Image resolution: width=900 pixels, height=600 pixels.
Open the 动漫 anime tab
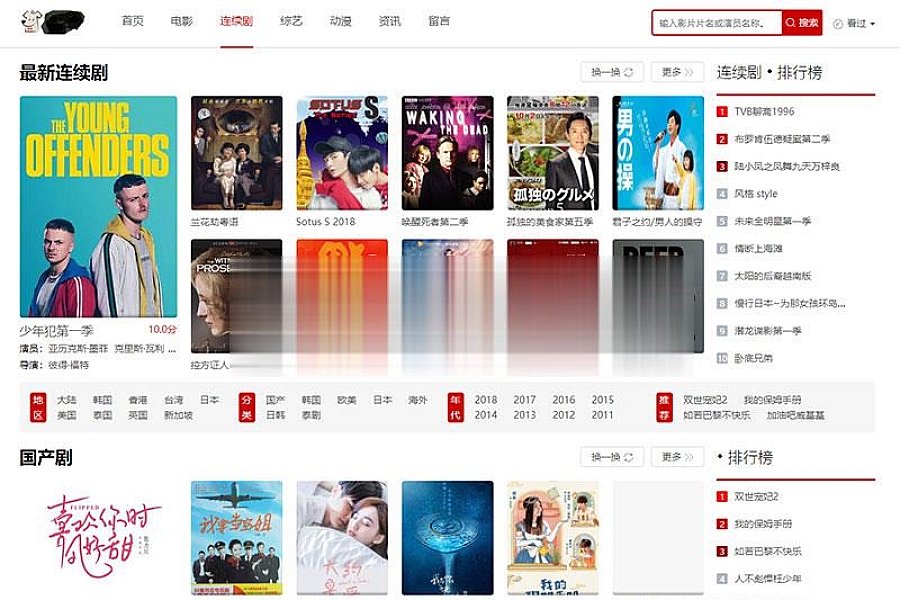(x=340, y=21)
